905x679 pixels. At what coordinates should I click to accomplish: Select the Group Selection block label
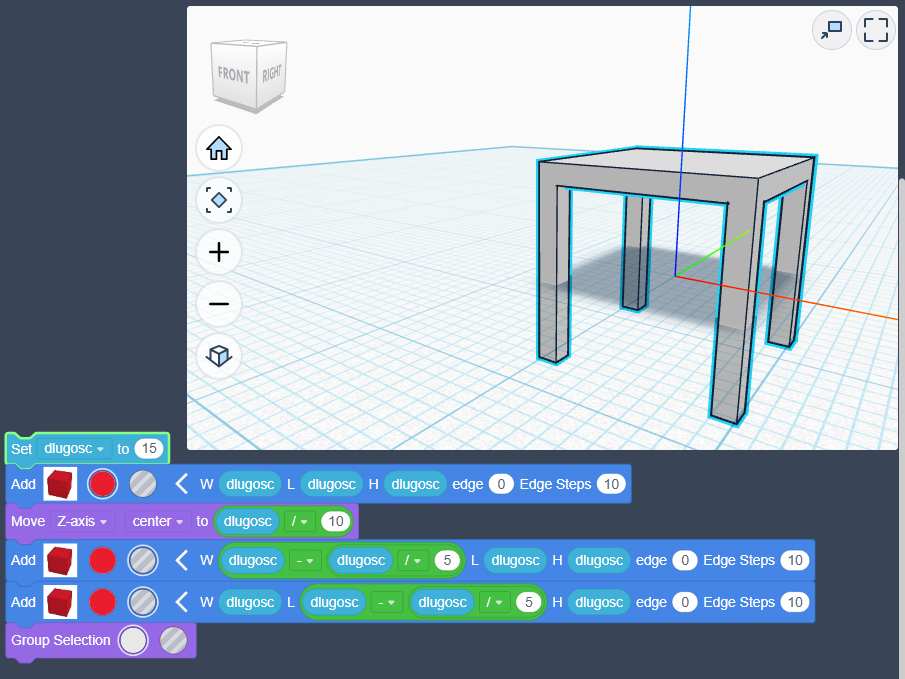61,640
